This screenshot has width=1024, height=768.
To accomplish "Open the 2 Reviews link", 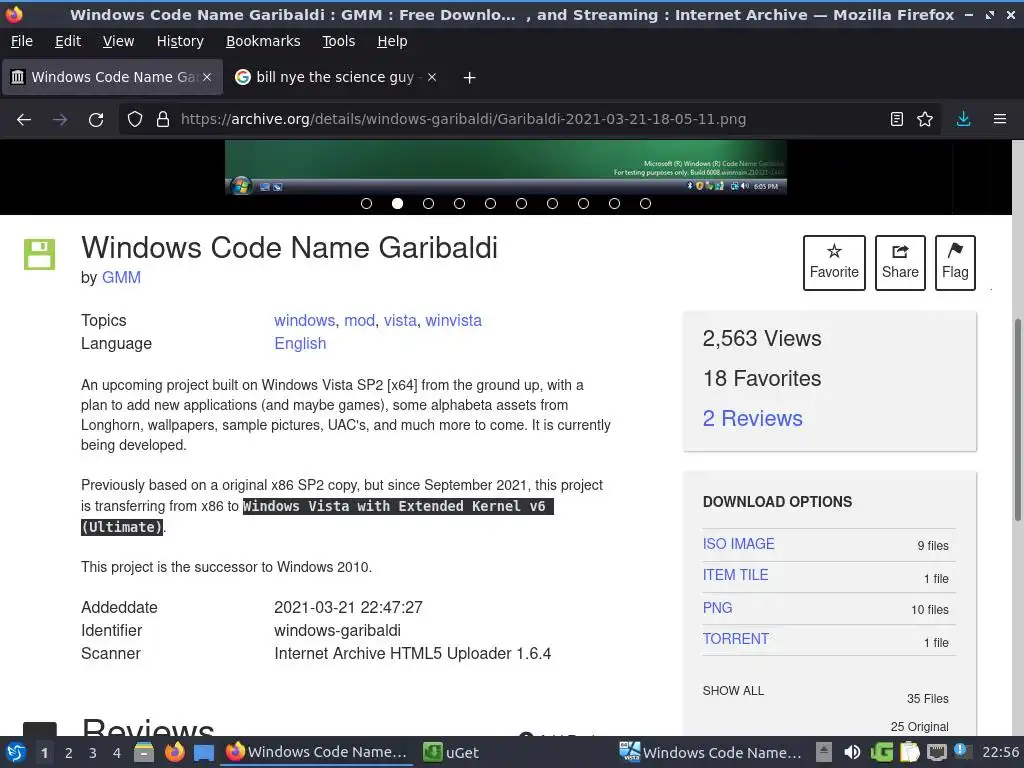I will 752,419.
